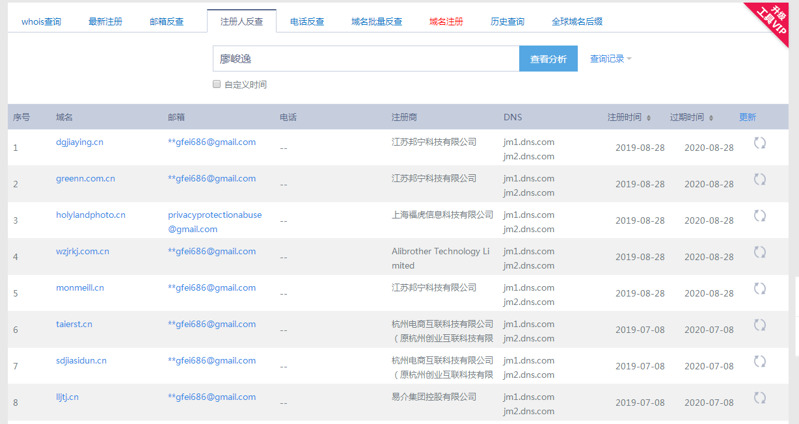Open domain greenn.com.cn
The width and height of the screenshot is (799, 424).
pyautogui.click(x=86, y=178)
